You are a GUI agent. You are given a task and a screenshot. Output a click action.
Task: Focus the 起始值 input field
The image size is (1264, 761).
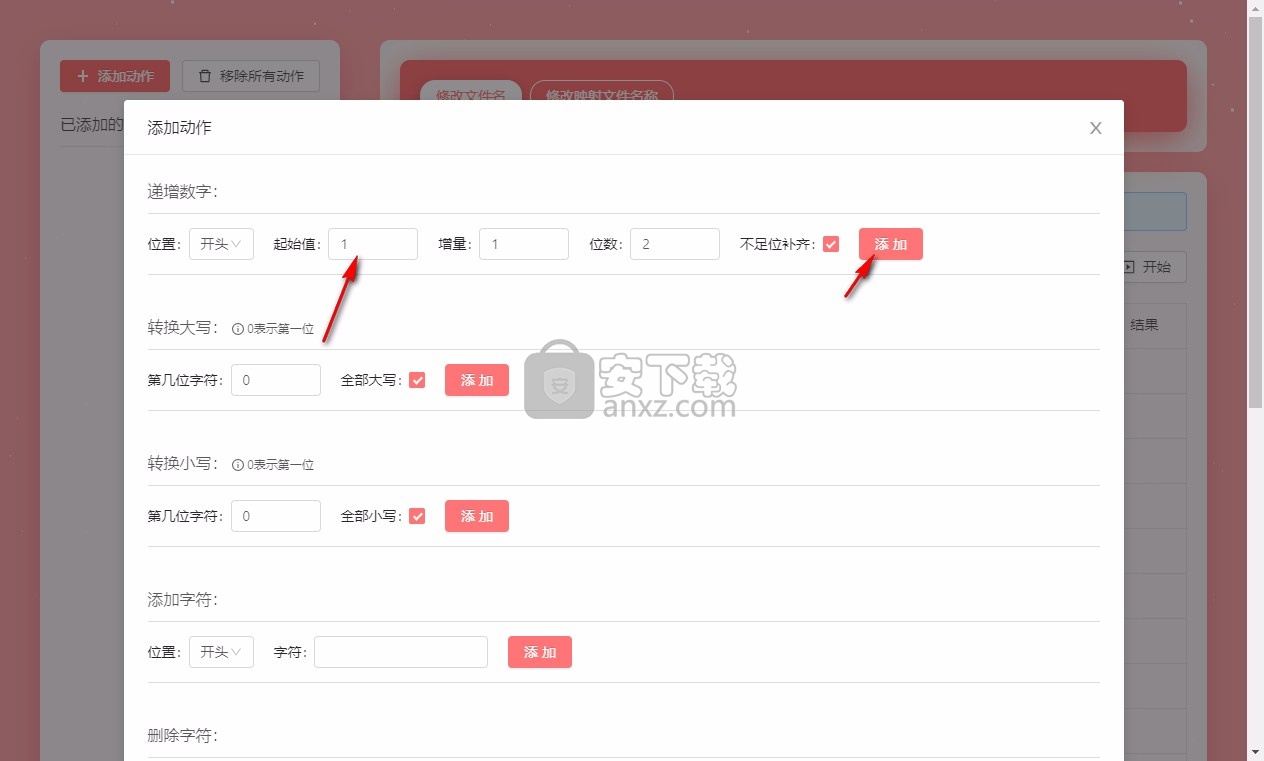click(x=373, y=244)
